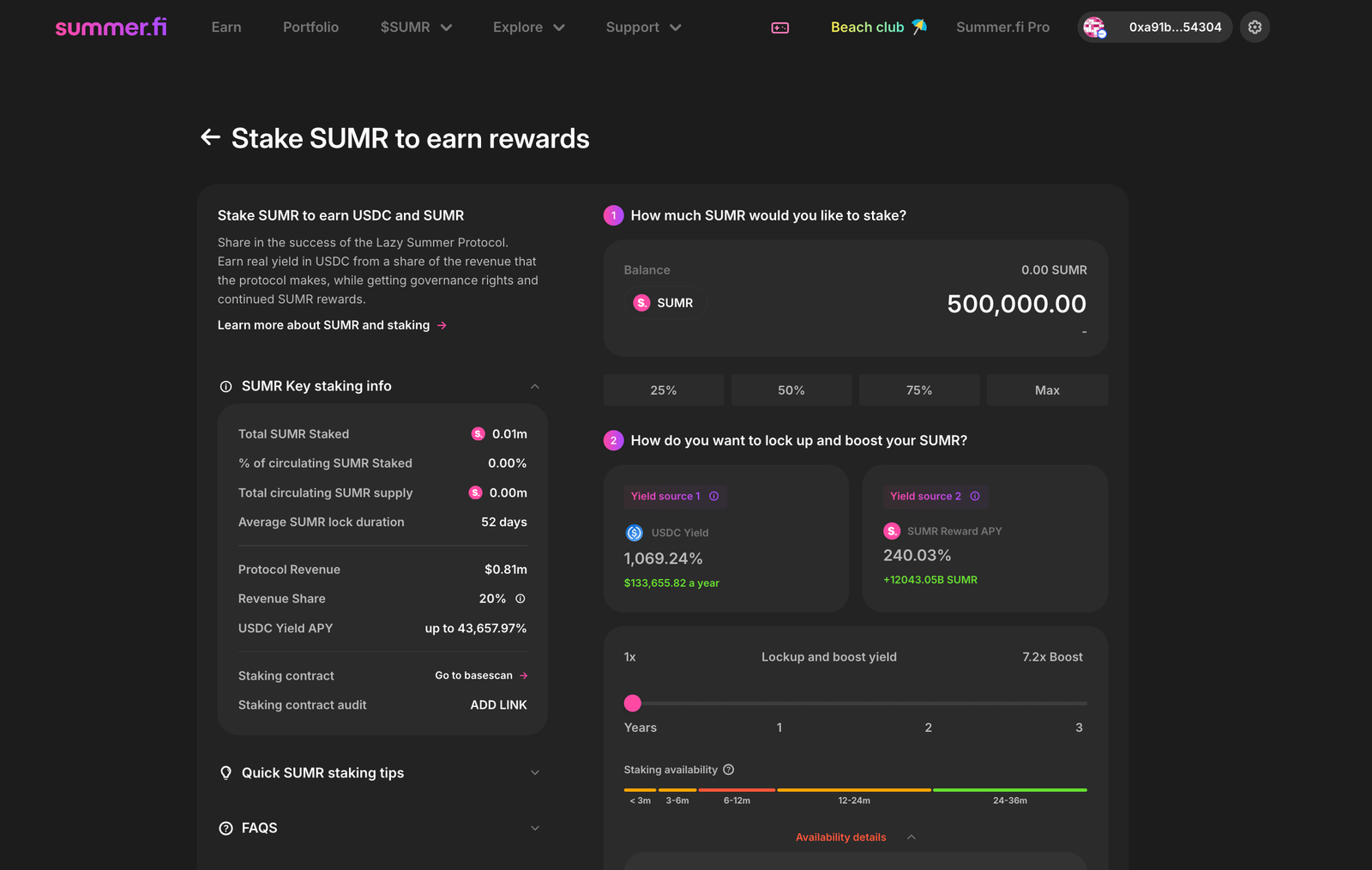Select the SUMR token selector
The width and height of the screenshot is (1372, 870).
[x=665, y=303]
